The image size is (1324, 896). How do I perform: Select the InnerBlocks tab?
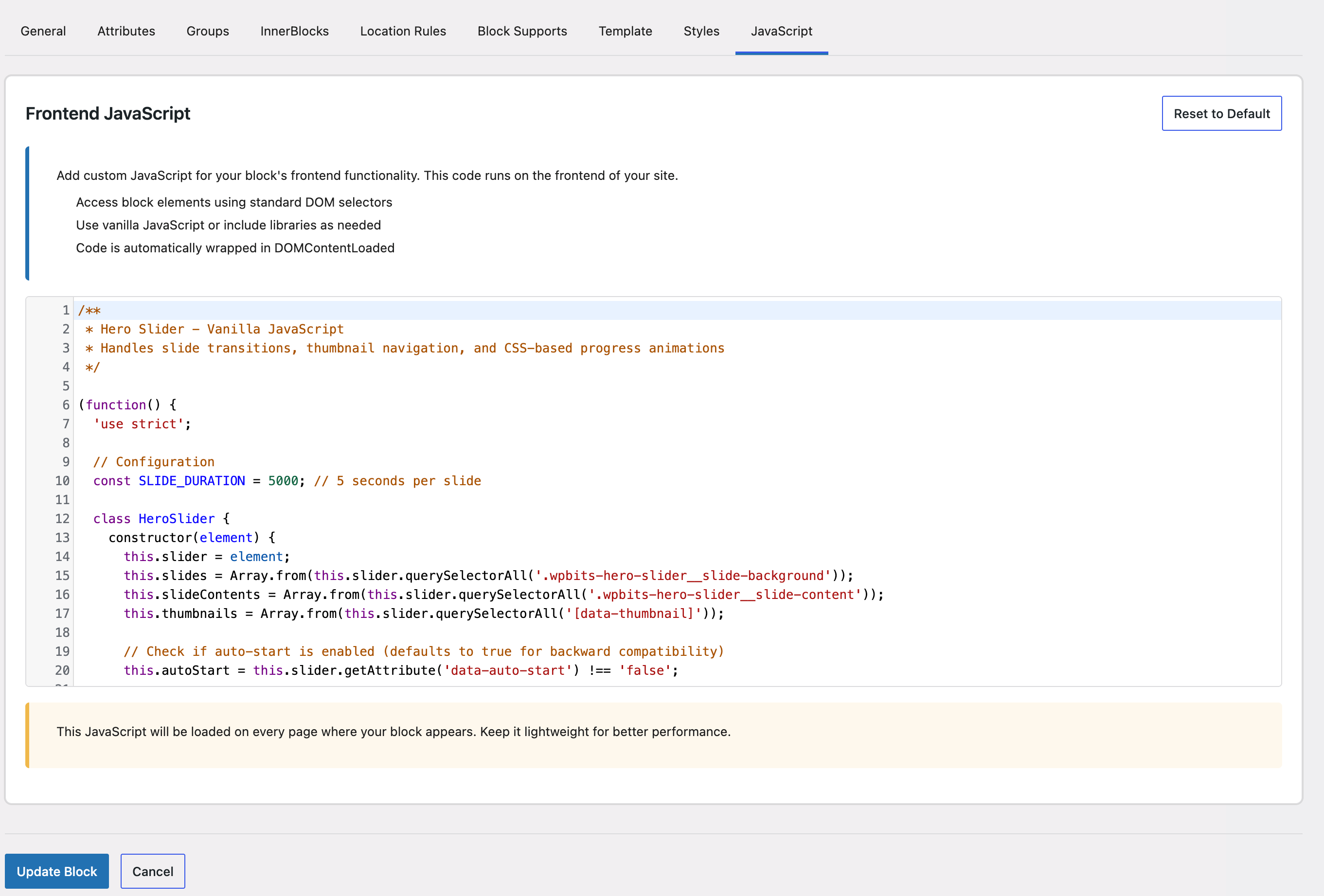coord(294,31)
